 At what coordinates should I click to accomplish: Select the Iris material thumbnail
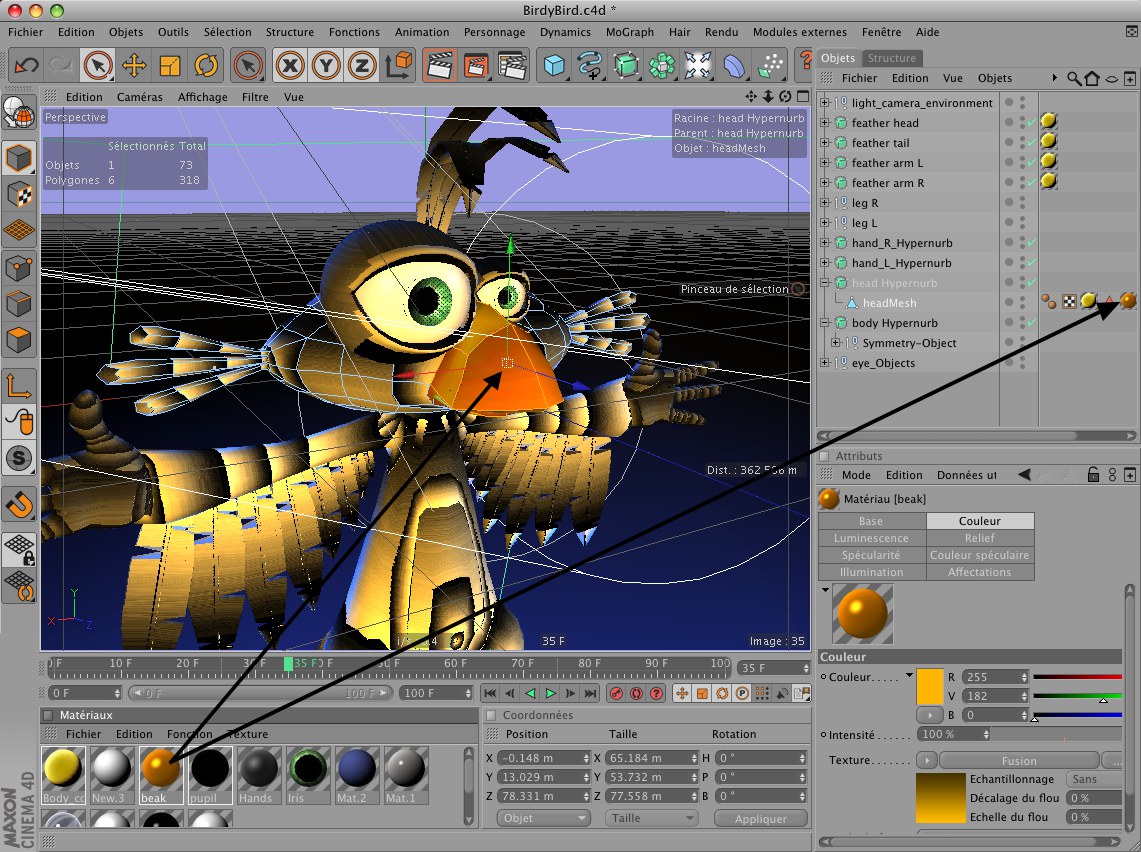tap(308, 771)
